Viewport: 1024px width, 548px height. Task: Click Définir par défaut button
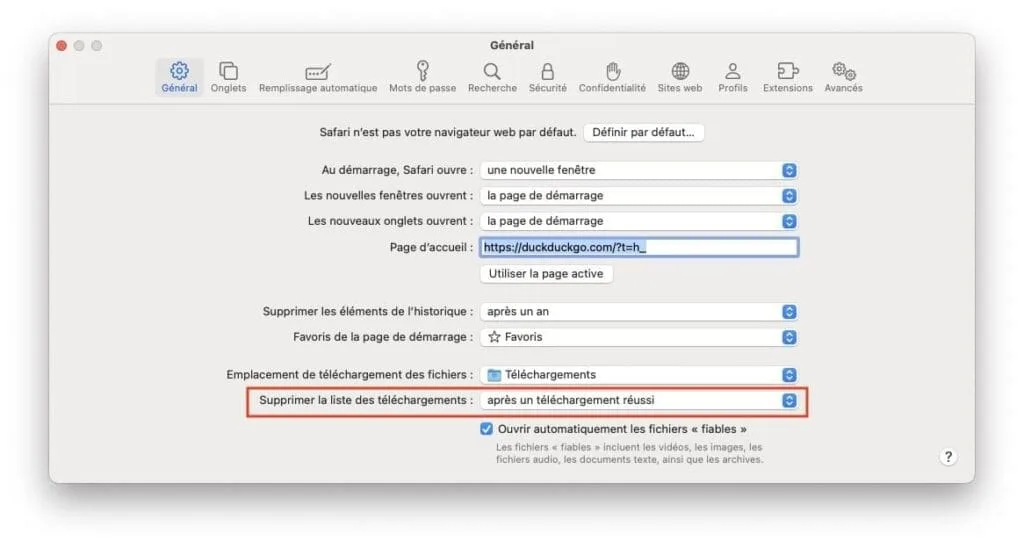click(x=643, y=132)
